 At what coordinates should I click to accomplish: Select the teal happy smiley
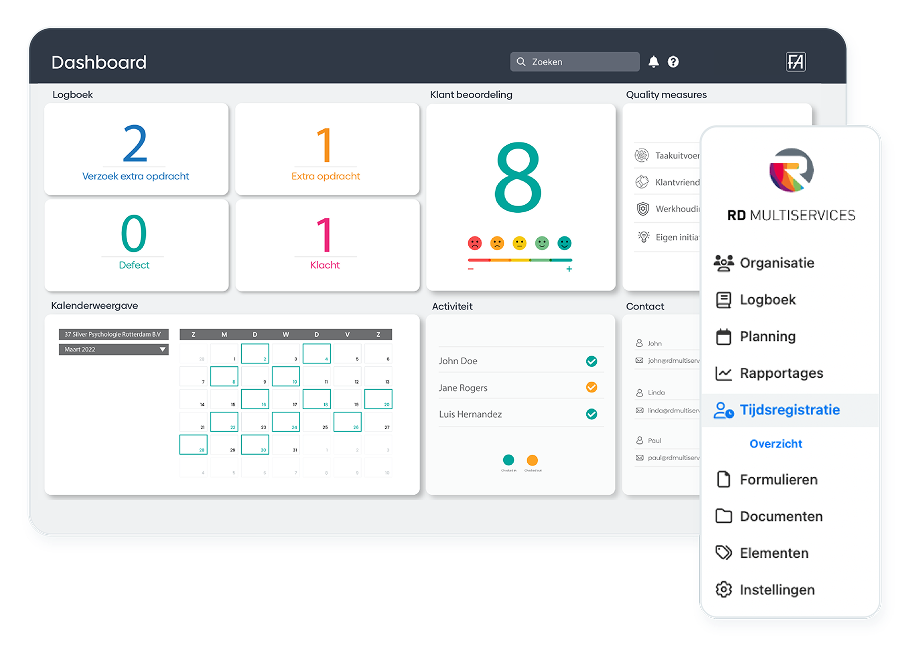[564, 243]
